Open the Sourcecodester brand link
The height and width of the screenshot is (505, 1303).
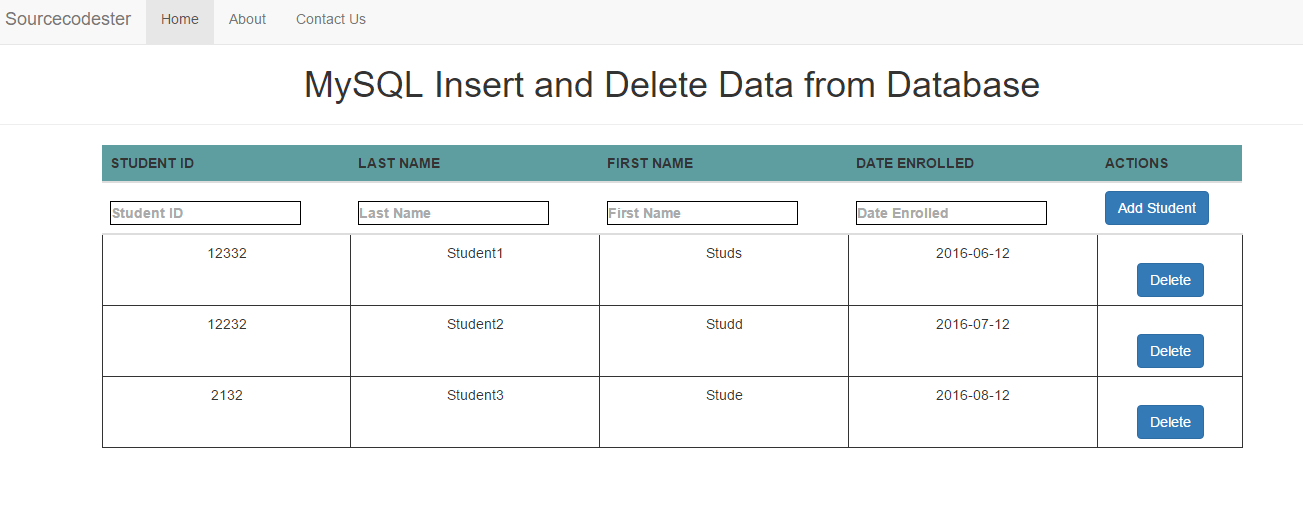coord(68,19)
